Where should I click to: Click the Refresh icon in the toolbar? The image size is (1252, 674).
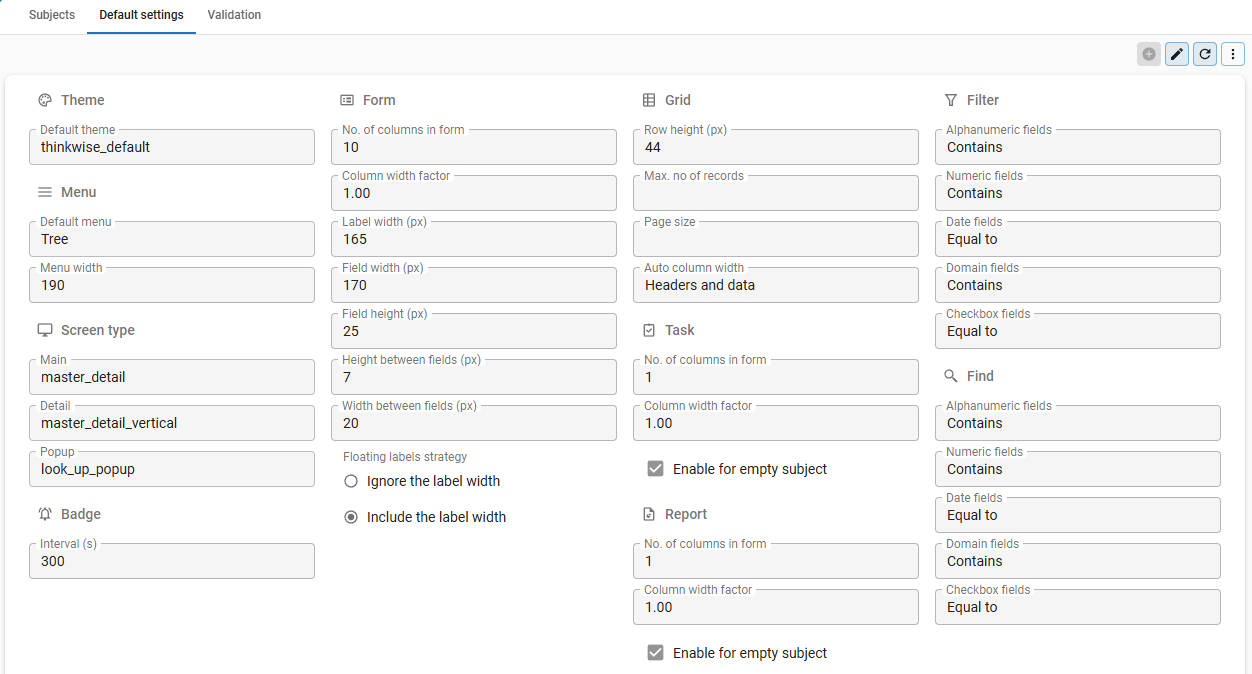[1204, 54]
